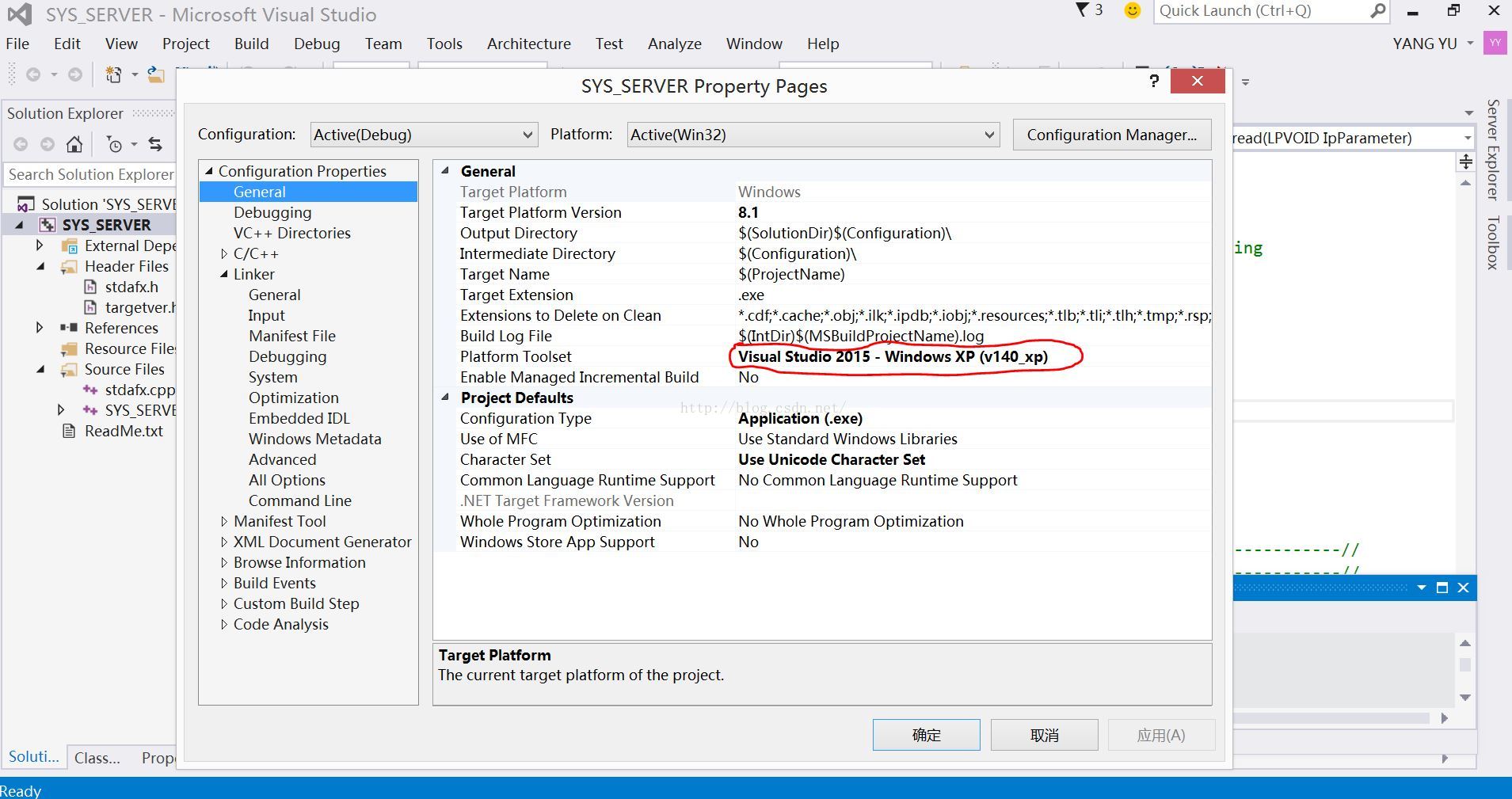Expand the XML Document Generator node

pos(224,542)
